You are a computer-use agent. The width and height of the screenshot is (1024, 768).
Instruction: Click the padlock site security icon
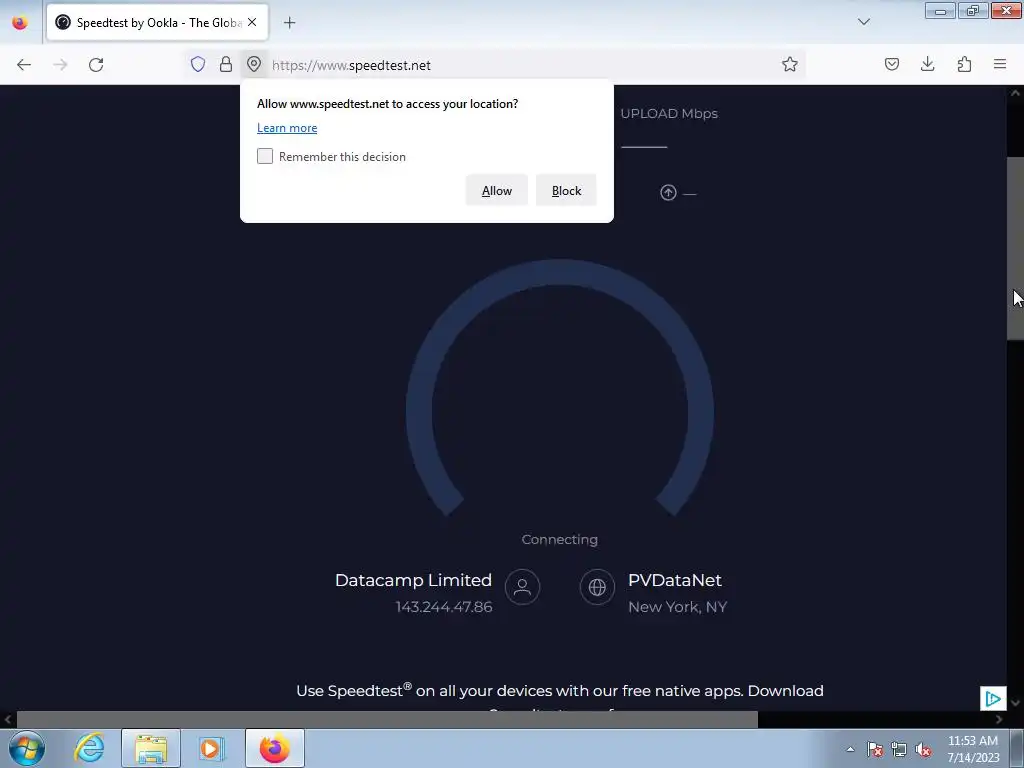pos(226,64)
